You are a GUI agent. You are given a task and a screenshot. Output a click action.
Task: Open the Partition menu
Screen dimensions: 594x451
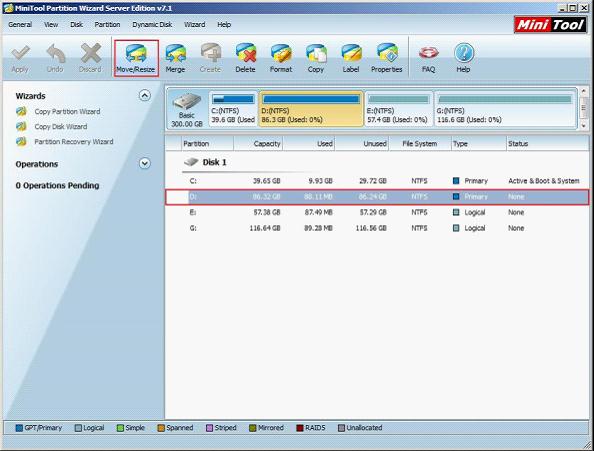coord(107,25)
